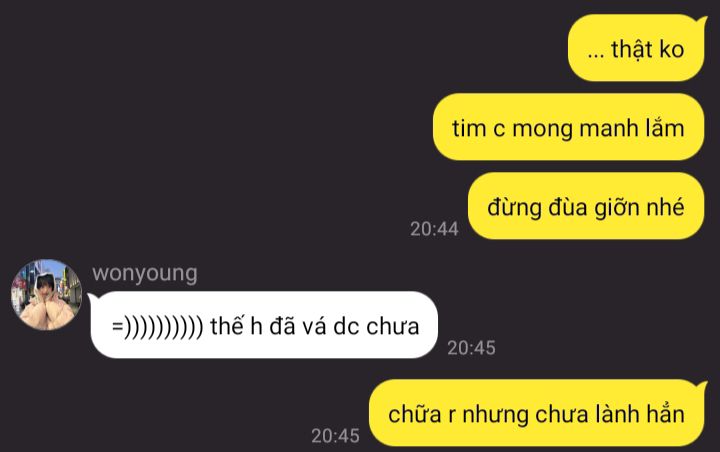Tap the 'tim c mong manh lắm' bubble
The image size is (720, 452).
click(568, 127)
